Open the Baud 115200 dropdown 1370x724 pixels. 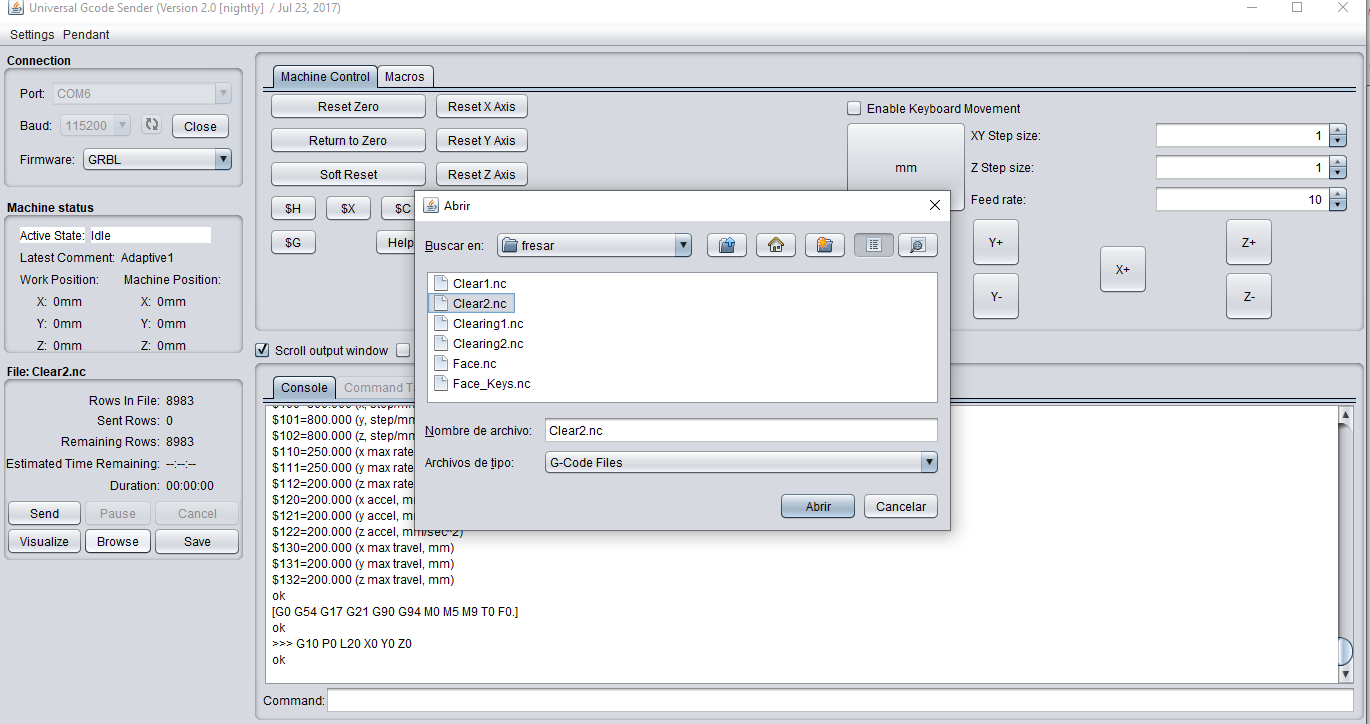click(122, 125)
